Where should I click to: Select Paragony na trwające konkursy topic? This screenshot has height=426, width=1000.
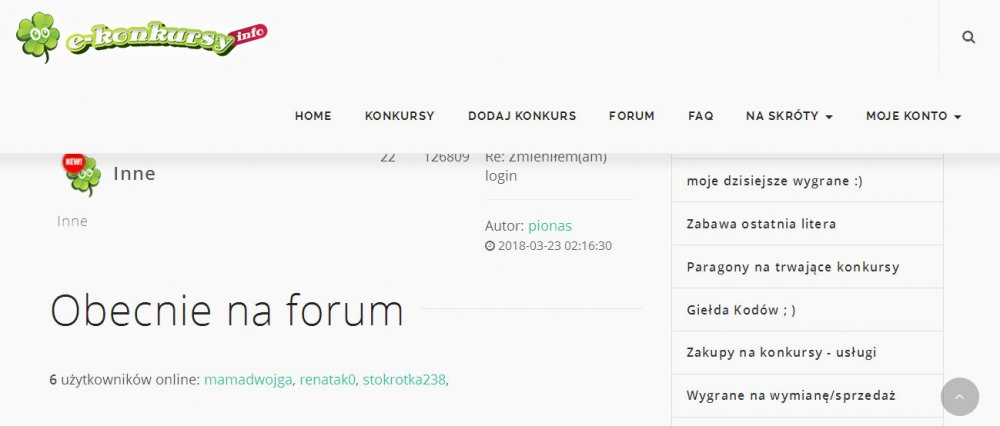(793, 267)
